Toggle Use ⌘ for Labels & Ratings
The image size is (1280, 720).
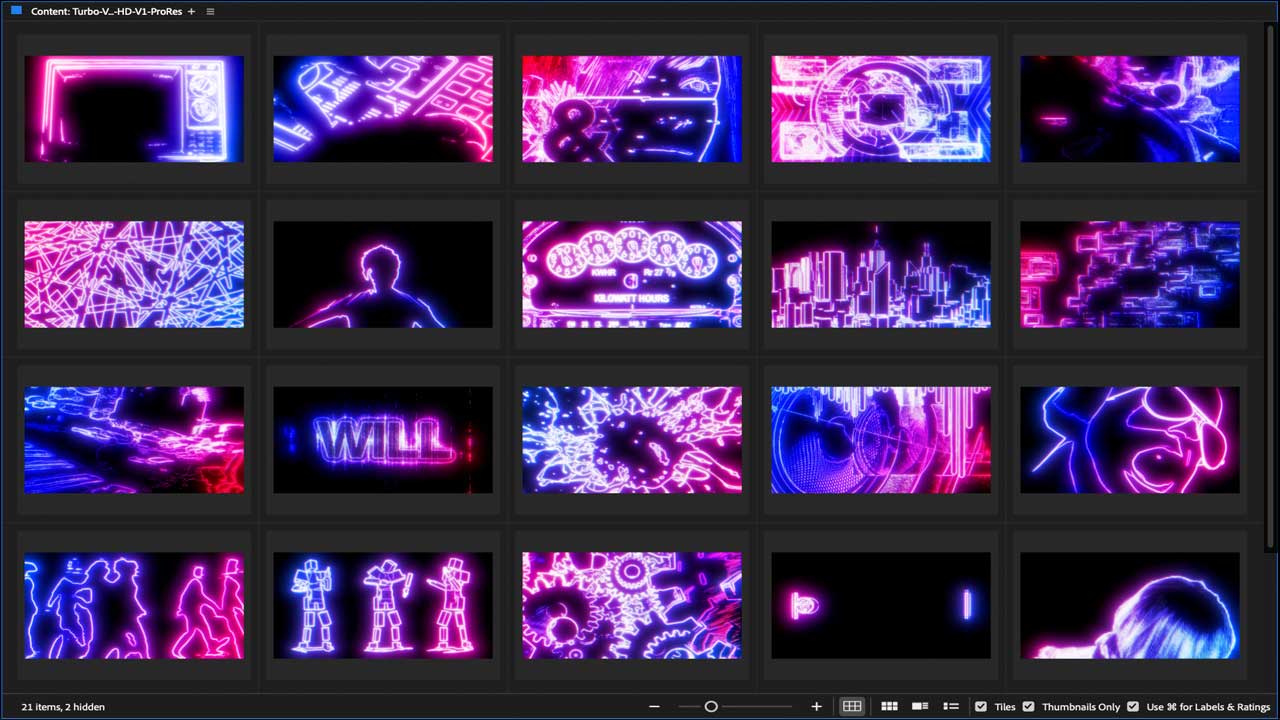[x=1132, y=707]
